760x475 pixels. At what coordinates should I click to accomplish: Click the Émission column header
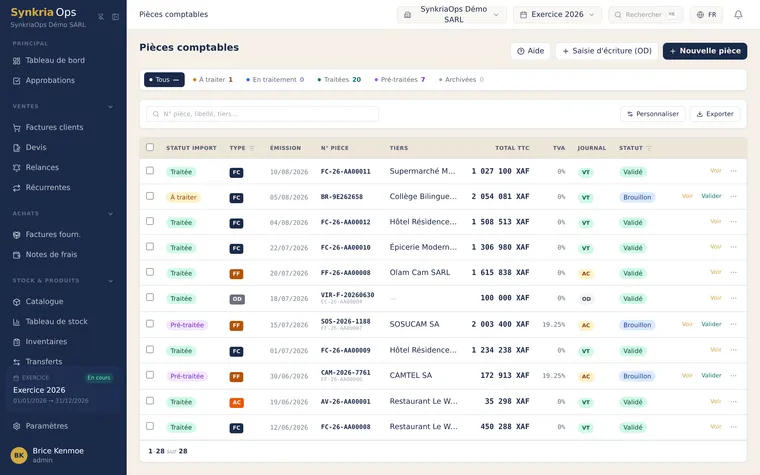click(x=285, y=148)
